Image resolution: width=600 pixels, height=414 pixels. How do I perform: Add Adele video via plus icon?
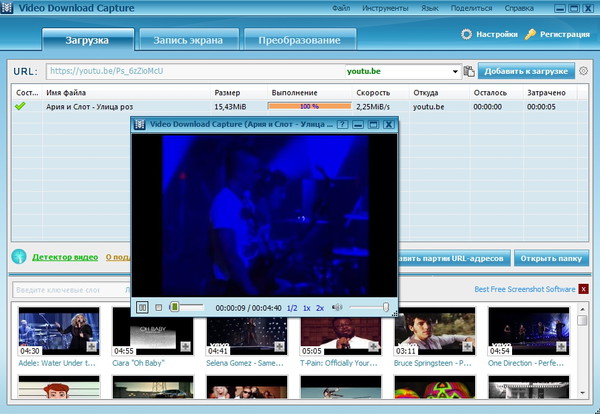tap(91, 347)
